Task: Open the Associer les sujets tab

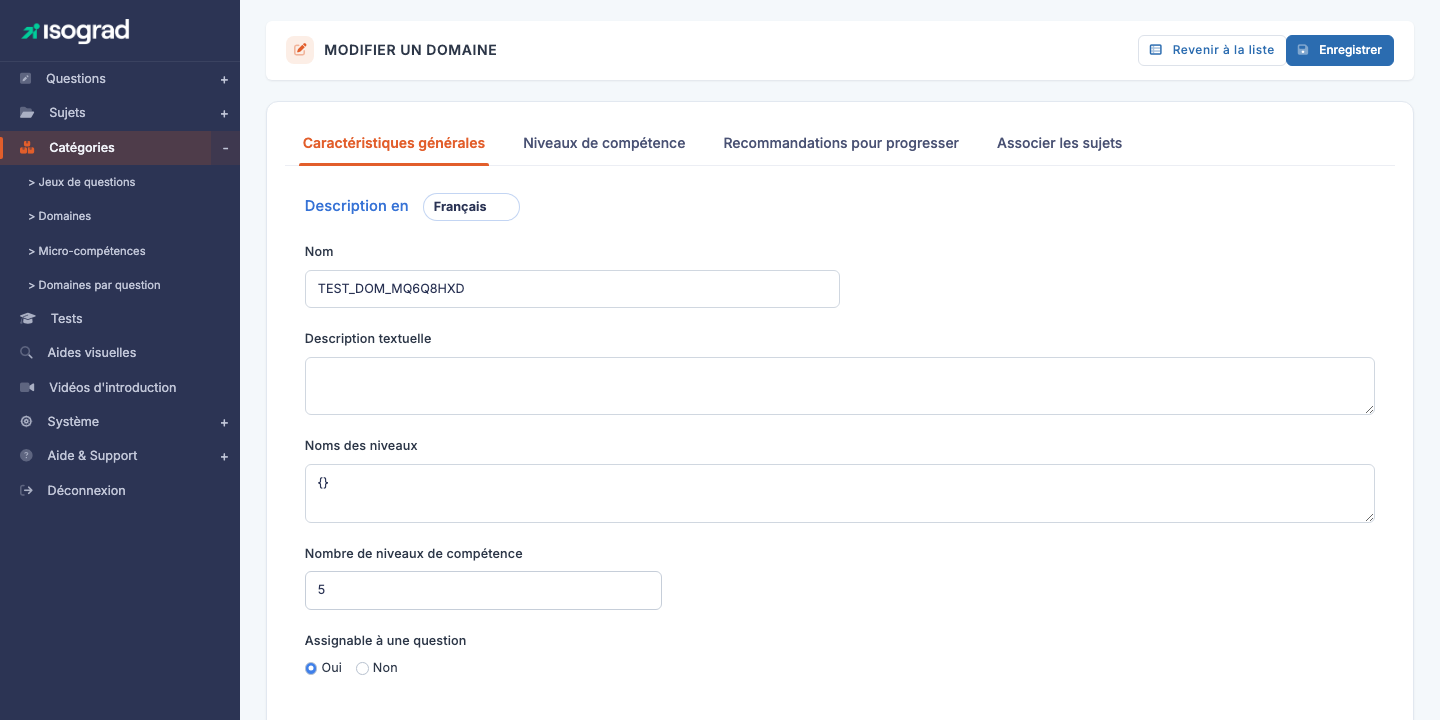Action: [1059, 143]
